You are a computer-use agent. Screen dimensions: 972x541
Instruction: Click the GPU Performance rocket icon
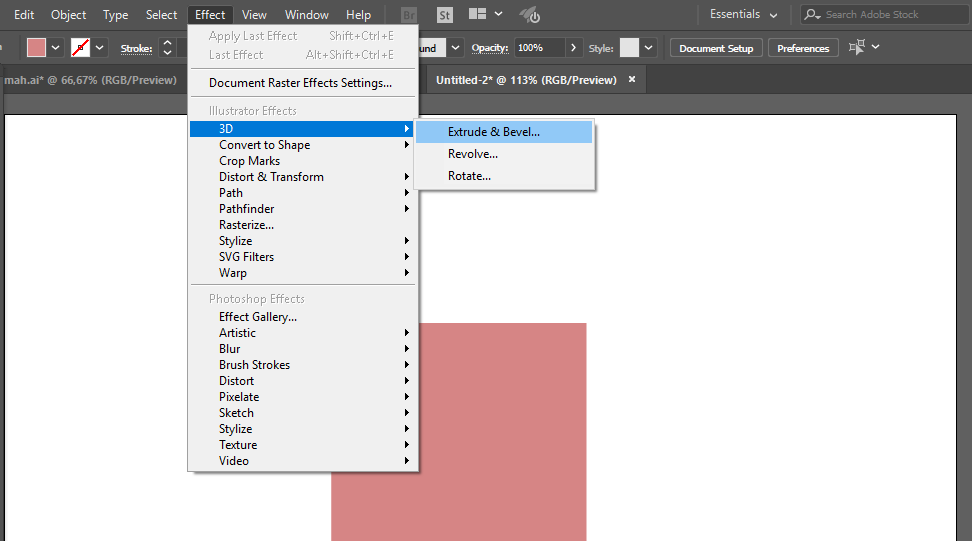(530, 15)
